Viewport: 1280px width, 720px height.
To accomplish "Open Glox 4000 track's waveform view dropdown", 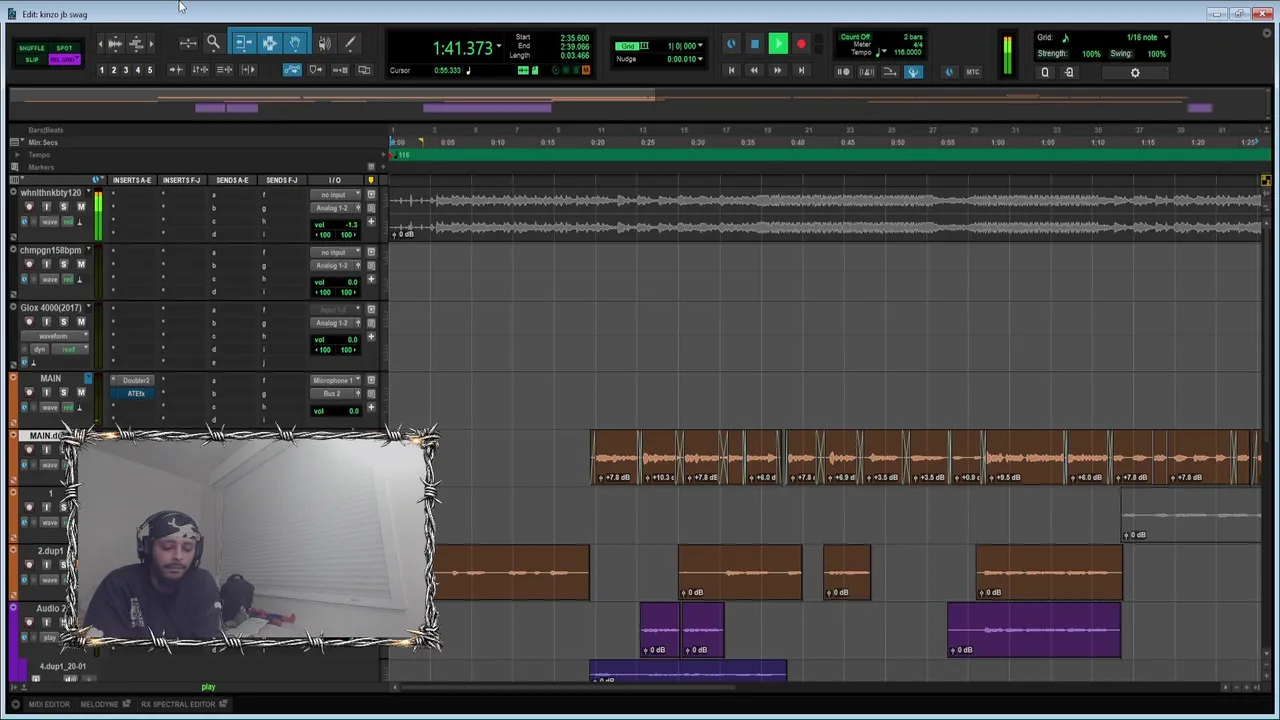I will pyautogui.click(x=53, y=336).
